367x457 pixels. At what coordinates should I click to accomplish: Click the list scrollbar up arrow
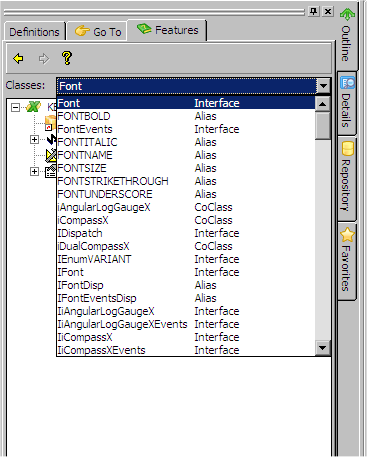[322, 104]
